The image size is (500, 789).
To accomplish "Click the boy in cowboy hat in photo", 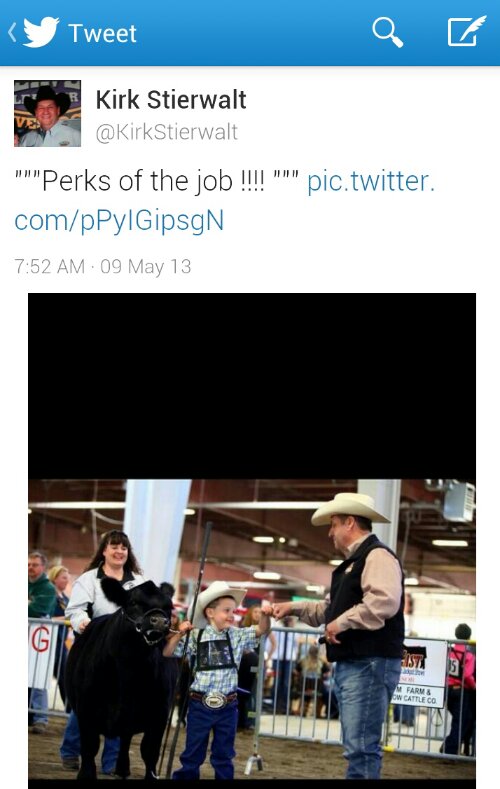I will 215,679.
